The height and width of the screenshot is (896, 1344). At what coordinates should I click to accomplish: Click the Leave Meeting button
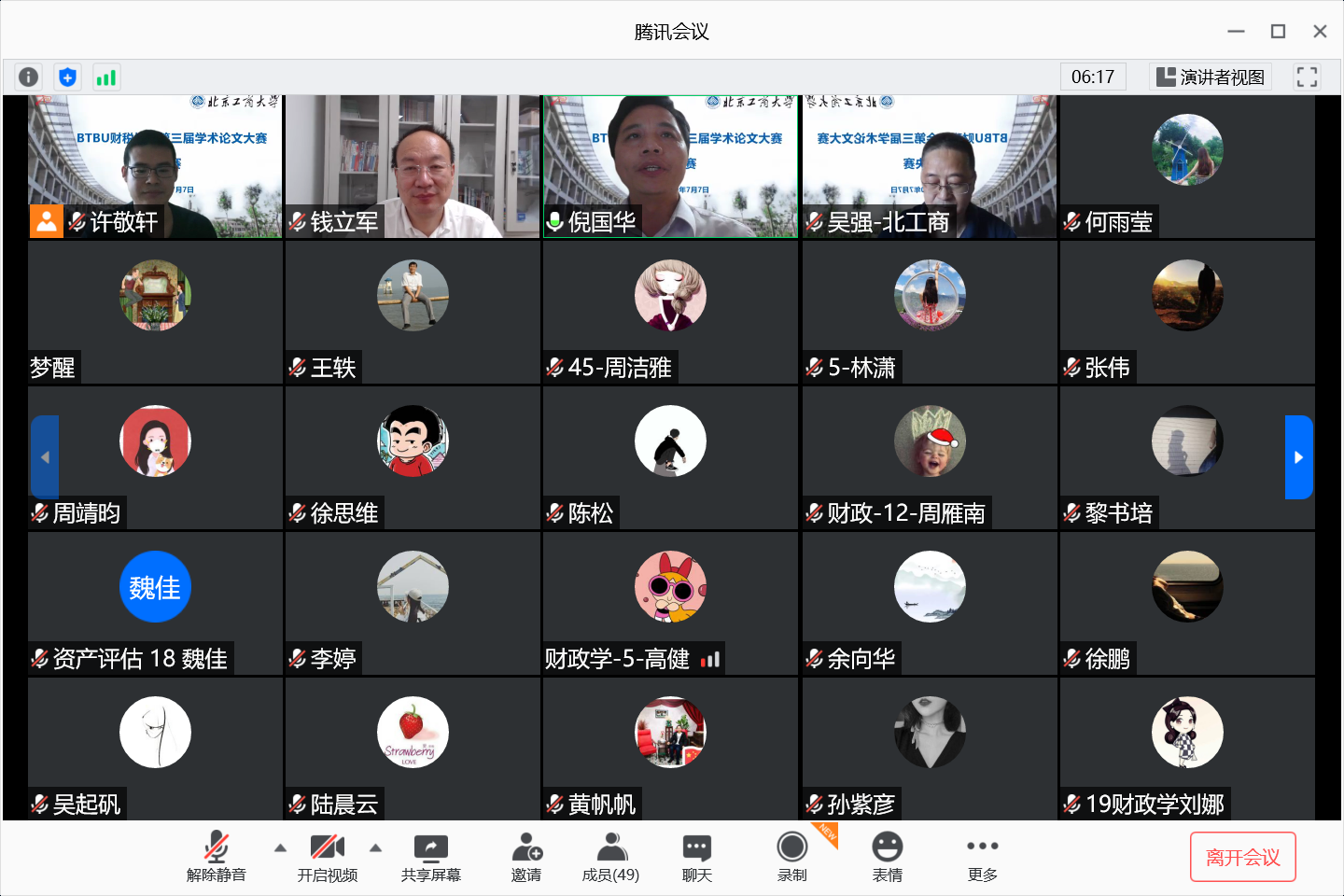tap(1242, 857)
